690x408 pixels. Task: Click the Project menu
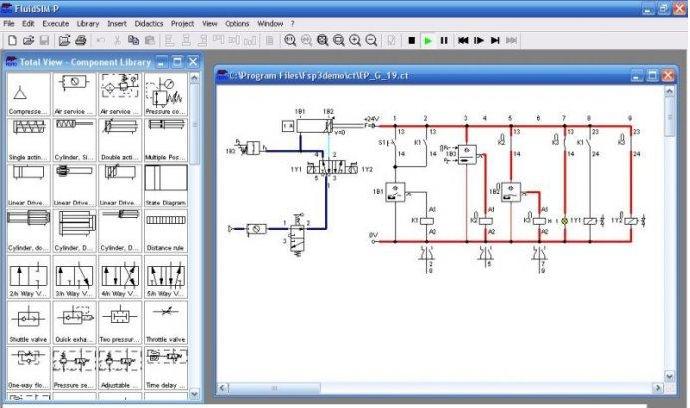click(182, 22)
